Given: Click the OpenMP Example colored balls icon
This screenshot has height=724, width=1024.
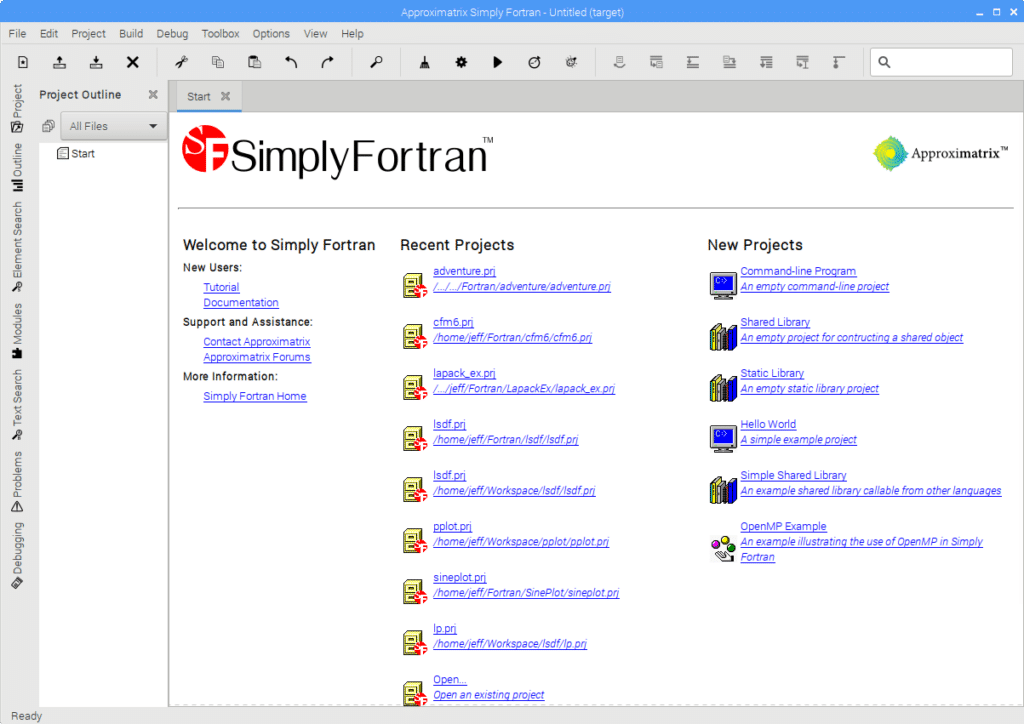Looking at the screenshot, I should [x=723, y=548].
